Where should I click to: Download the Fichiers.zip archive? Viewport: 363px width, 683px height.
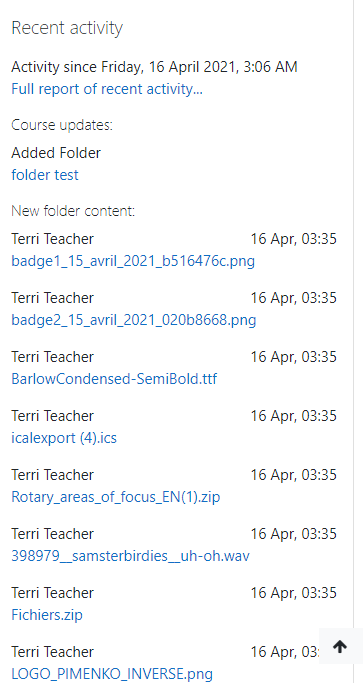(47, 615)
